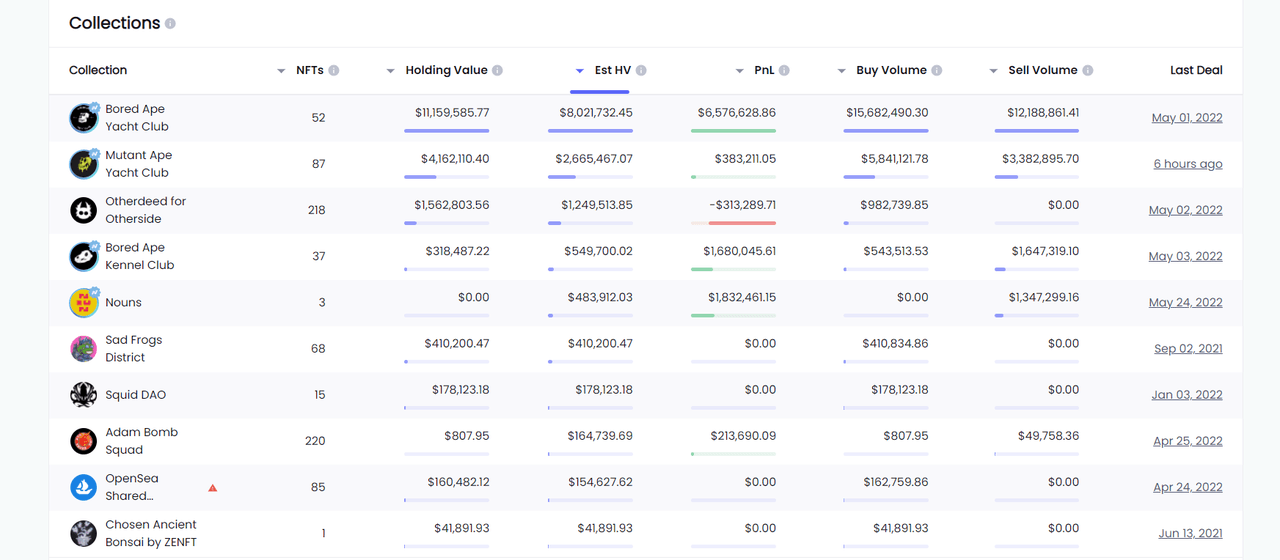Click the Sad Frogs District name
This screenshot has height=560, width=1280.
[x=134, y=348]
